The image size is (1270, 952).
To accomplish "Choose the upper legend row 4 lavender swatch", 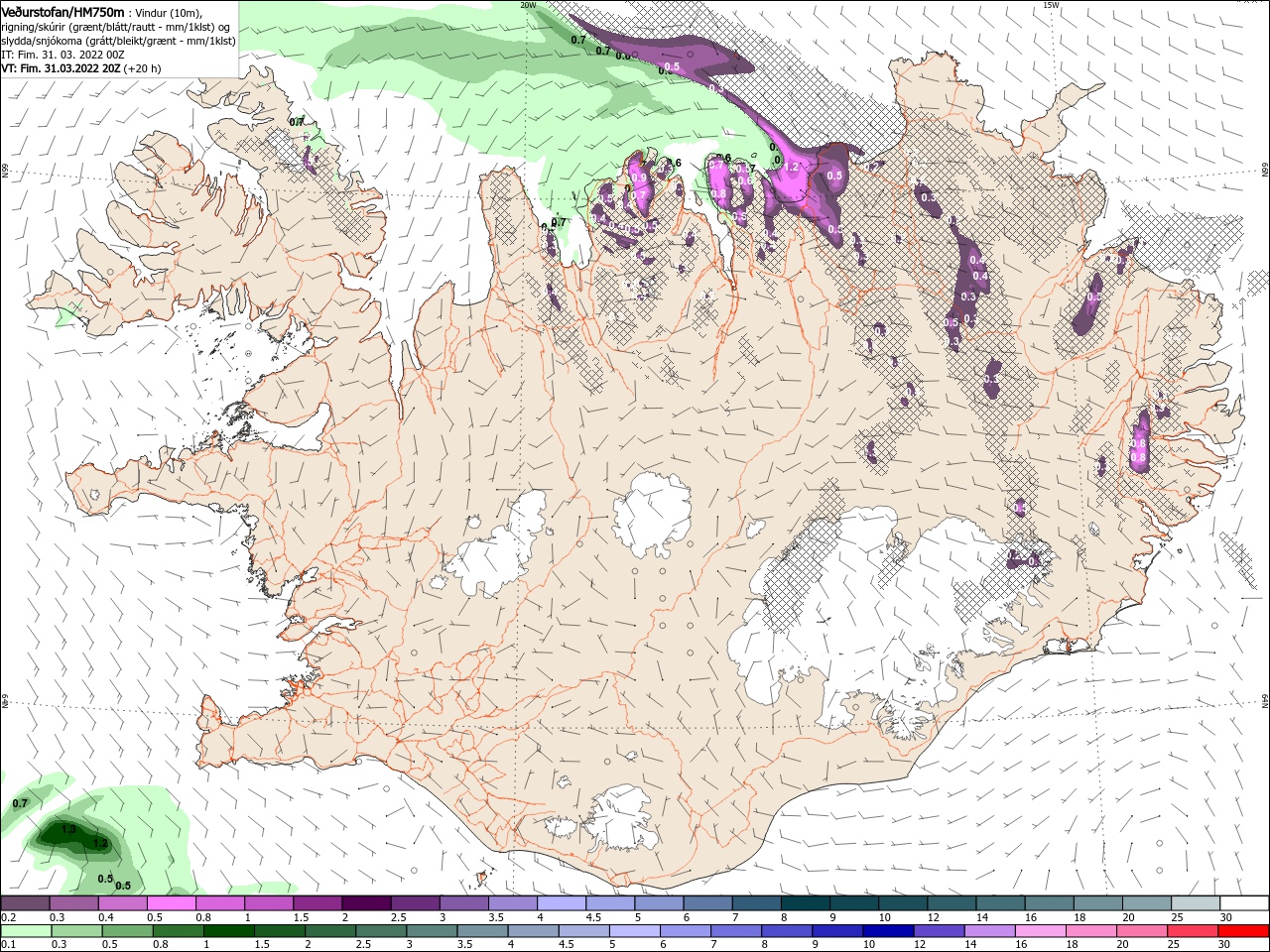I will (560, 902).
